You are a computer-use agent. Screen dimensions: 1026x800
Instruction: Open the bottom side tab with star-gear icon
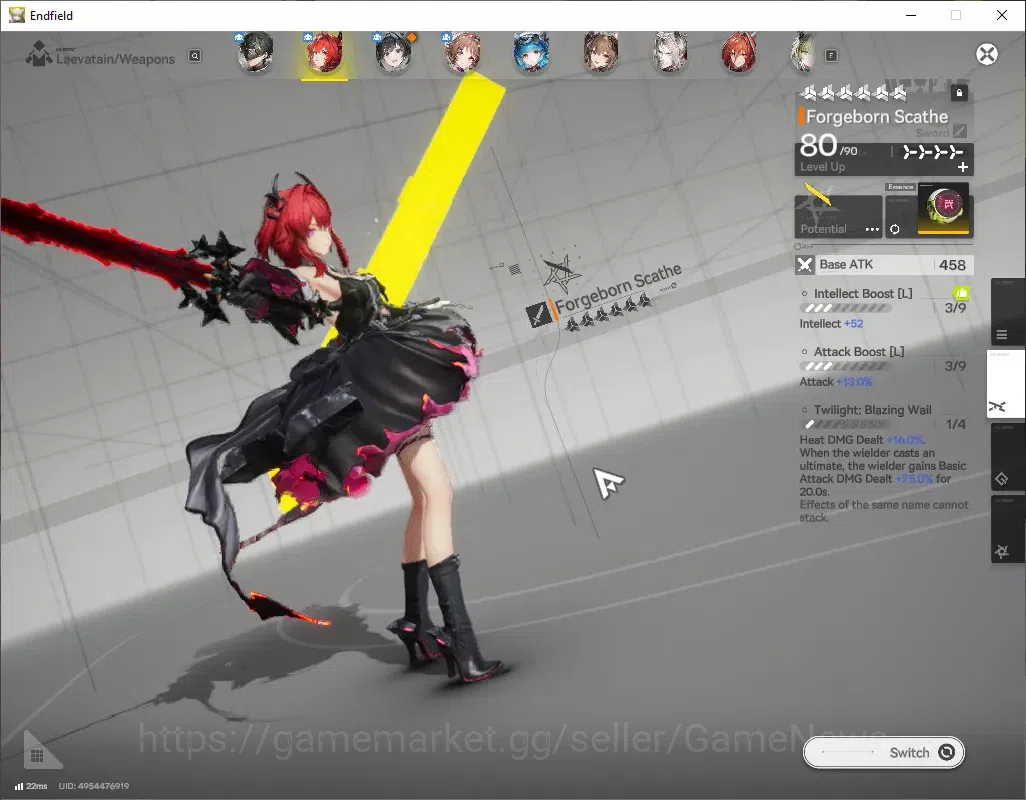pos(1006,529)
